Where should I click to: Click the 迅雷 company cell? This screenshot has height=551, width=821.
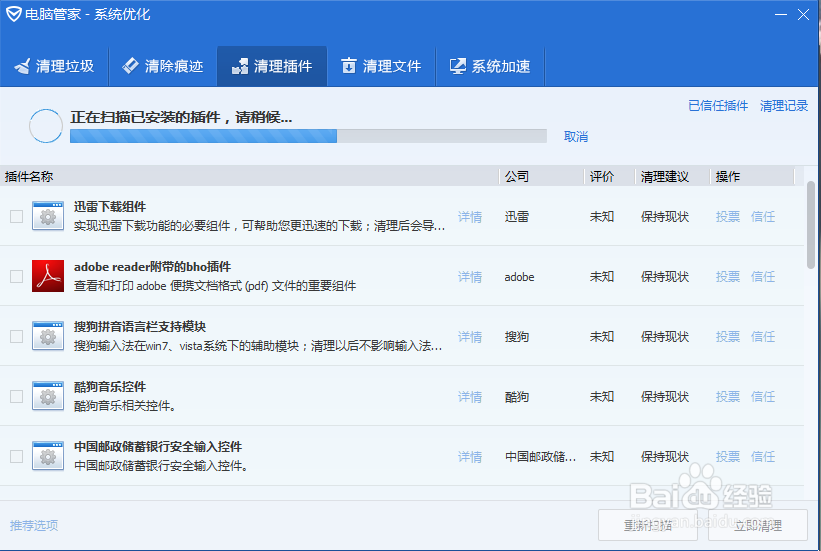click(517, 217)
